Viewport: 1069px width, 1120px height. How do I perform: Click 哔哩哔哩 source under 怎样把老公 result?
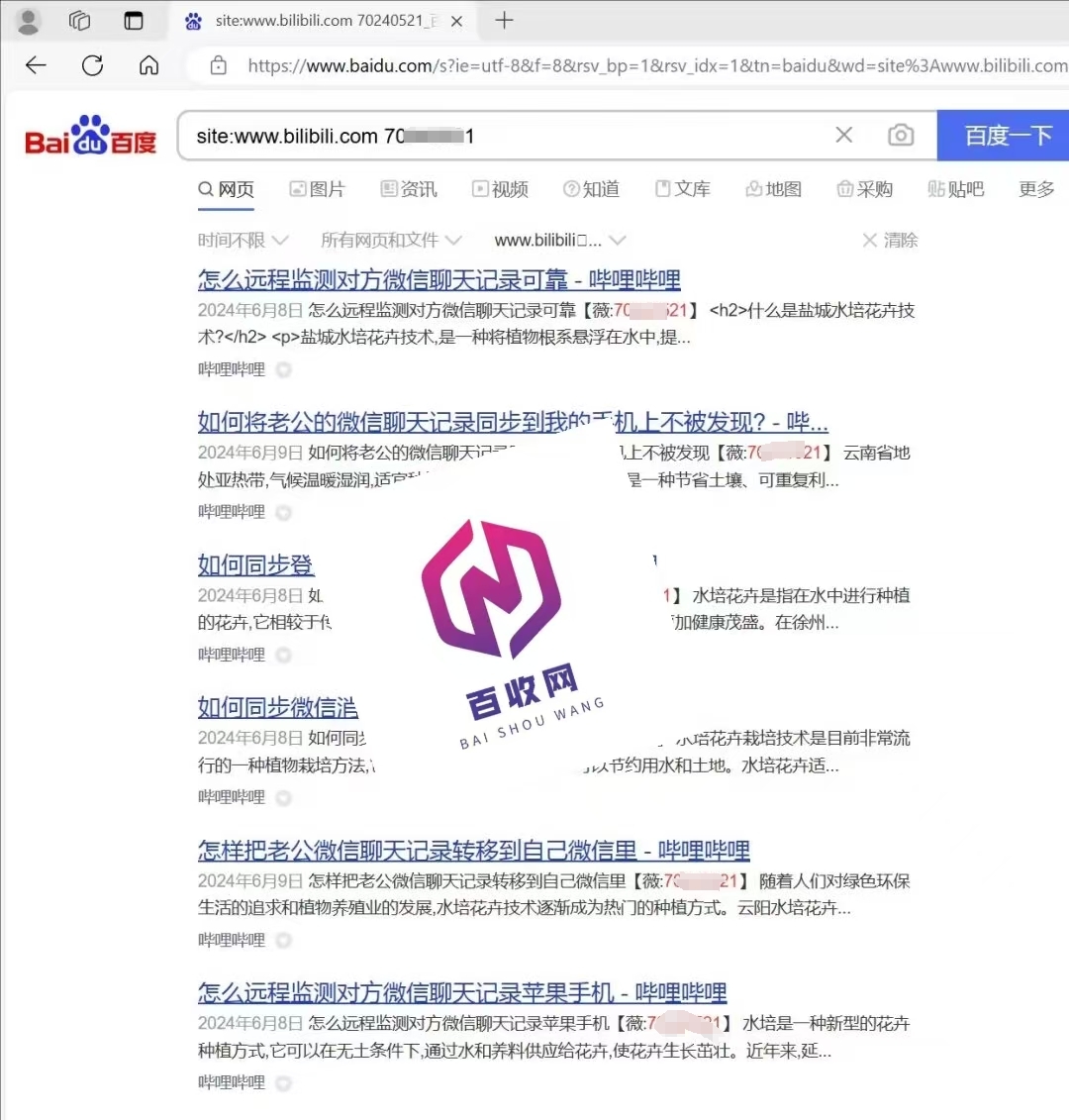pyautogui.click(x=232, y=940)
